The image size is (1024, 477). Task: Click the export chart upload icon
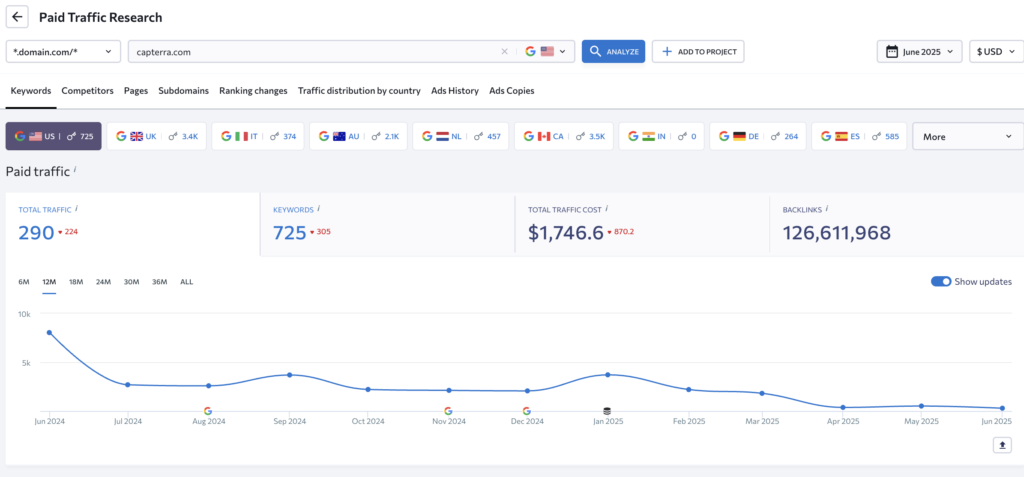point(1002,445)
